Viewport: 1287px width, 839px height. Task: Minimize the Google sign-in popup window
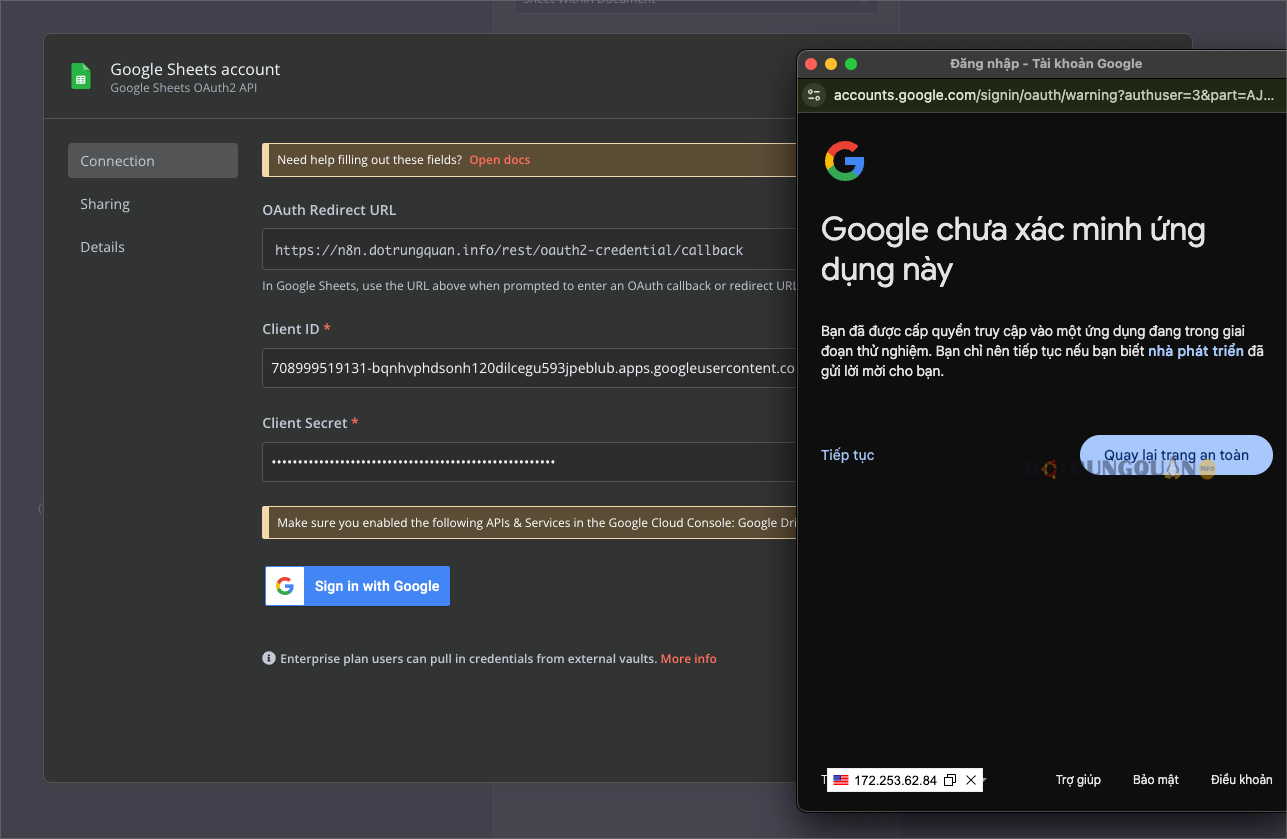pos(831,64)
